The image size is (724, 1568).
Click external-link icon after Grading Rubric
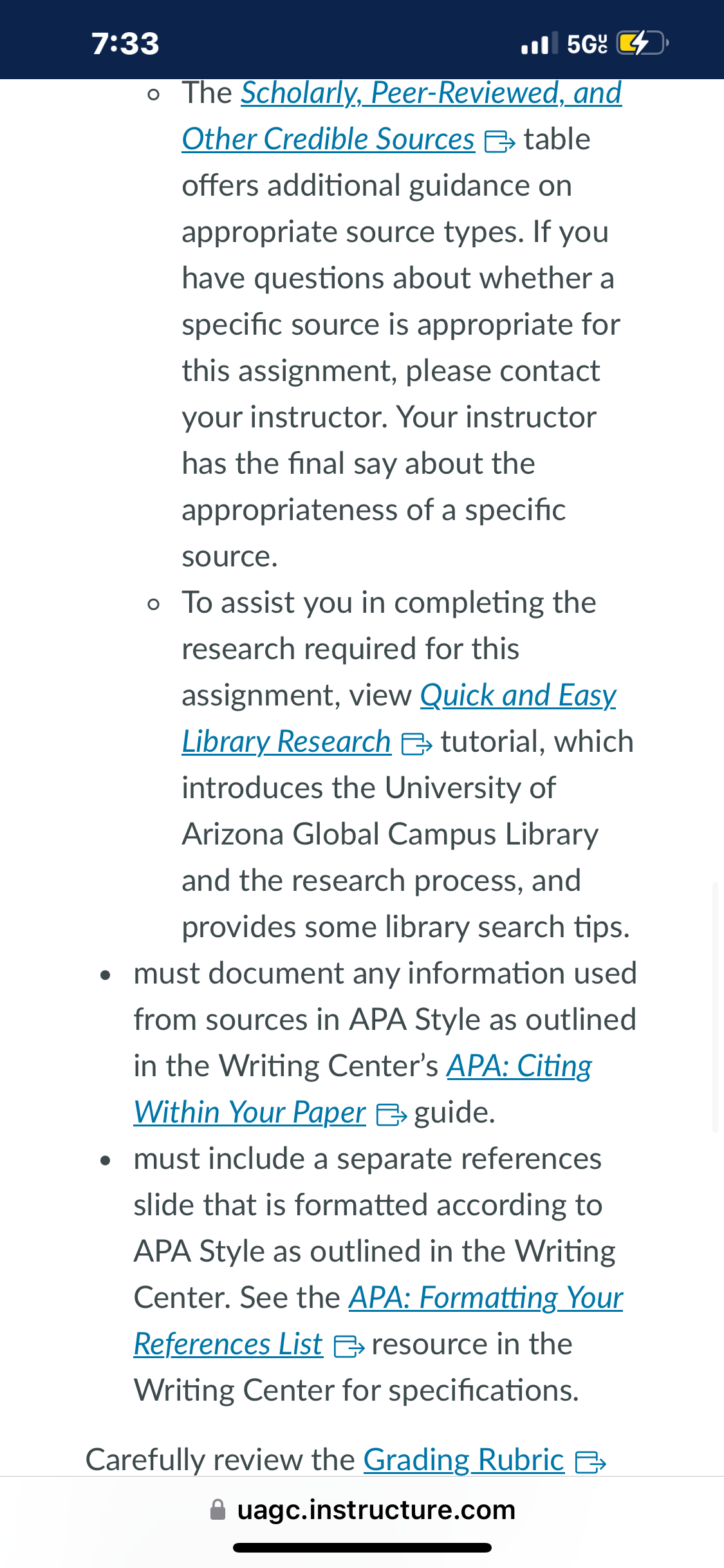point(590,1462)
